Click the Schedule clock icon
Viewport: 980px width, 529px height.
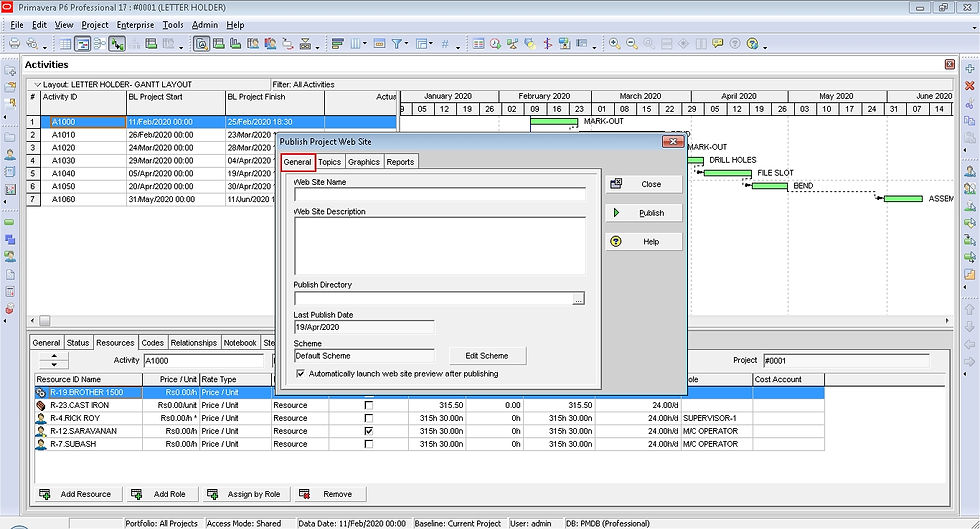tap(495, 44)
